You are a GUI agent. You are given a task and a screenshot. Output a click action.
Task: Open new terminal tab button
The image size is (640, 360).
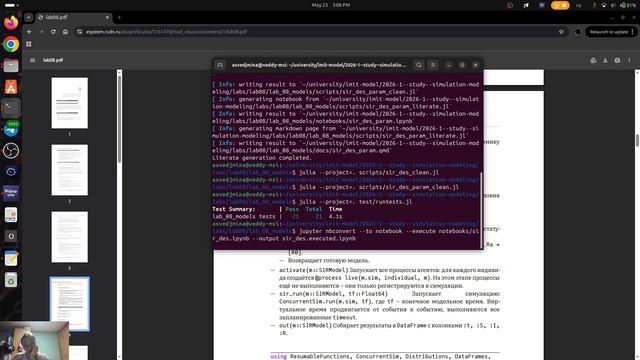click(220, 65)
